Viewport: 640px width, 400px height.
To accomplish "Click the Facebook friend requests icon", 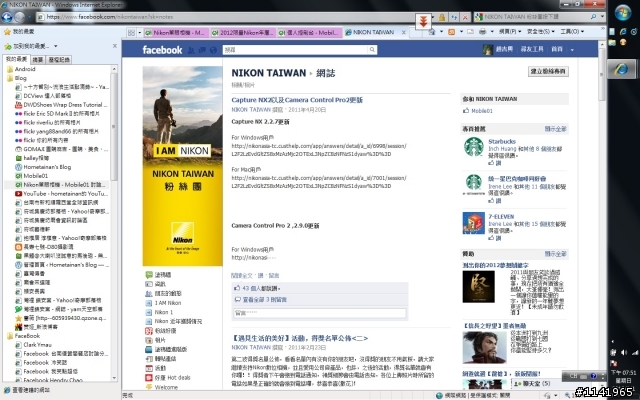I will (191, 50).
